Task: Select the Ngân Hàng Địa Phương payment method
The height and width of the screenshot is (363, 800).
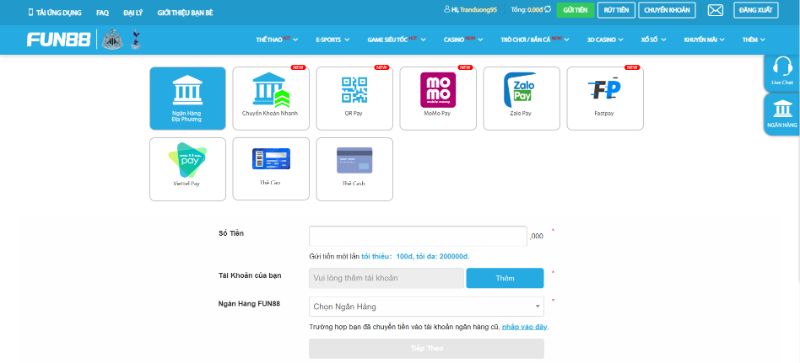Action: [187, 99]
